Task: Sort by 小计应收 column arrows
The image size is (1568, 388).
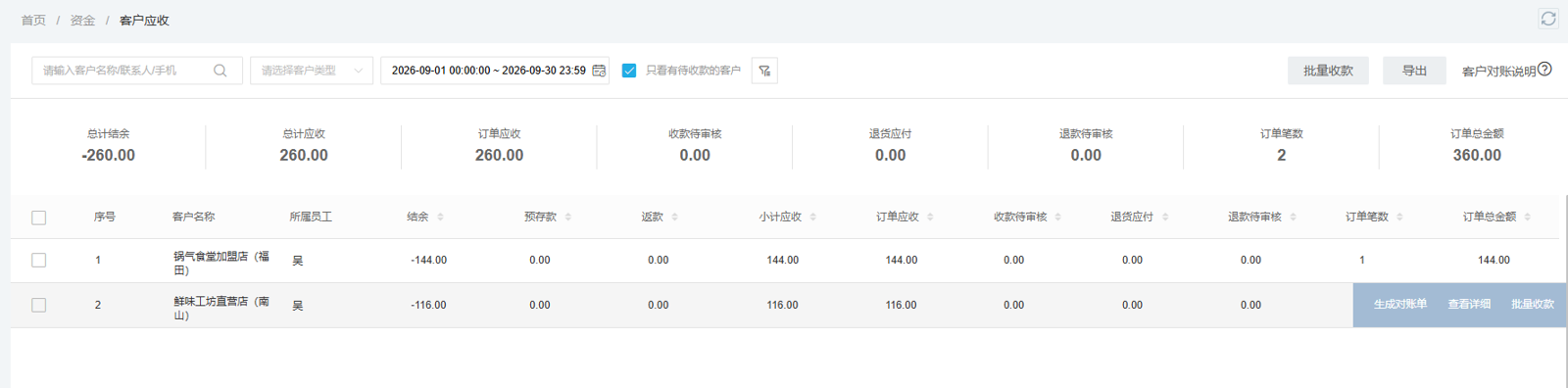Action: click(812, 217)
